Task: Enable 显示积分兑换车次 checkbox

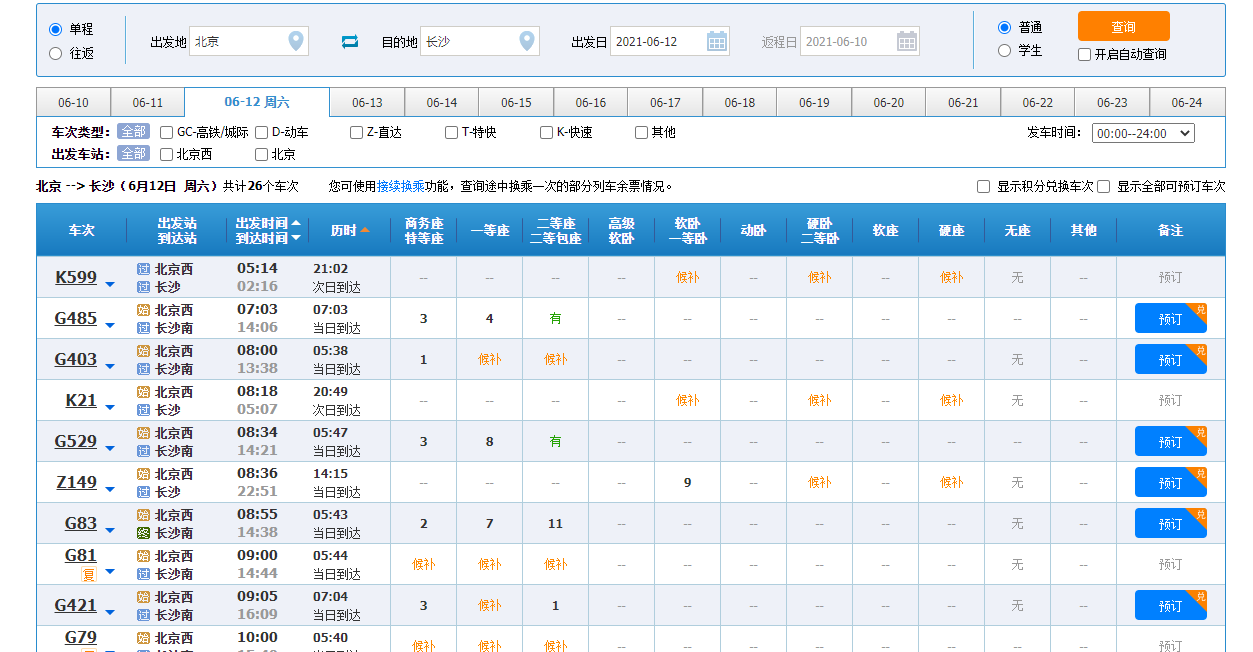Action: pyautogui.click(x=984, y=187)
